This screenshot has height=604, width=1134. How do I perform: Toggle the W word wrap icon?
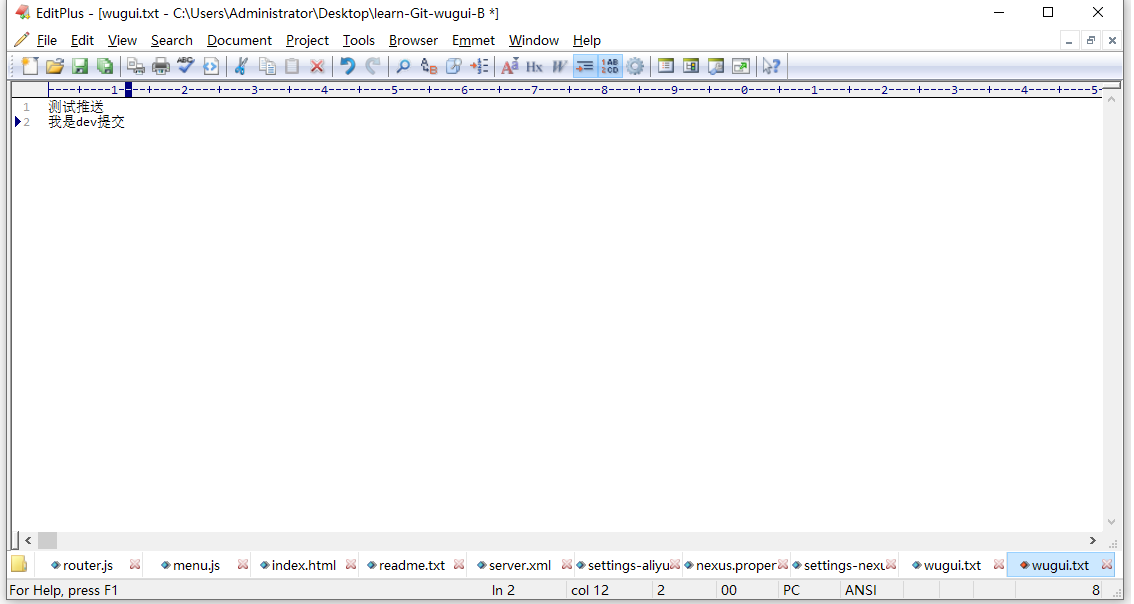coord(560,67)
